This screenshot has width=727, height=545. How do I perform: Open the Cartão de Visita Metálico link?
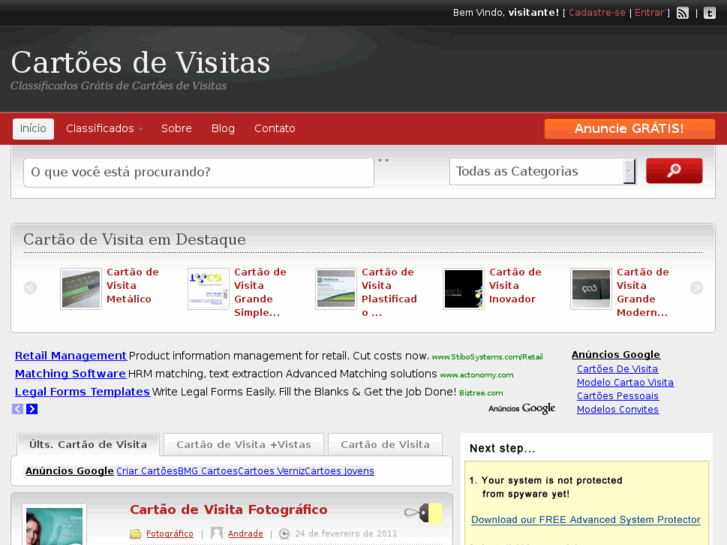click(133, 285)
